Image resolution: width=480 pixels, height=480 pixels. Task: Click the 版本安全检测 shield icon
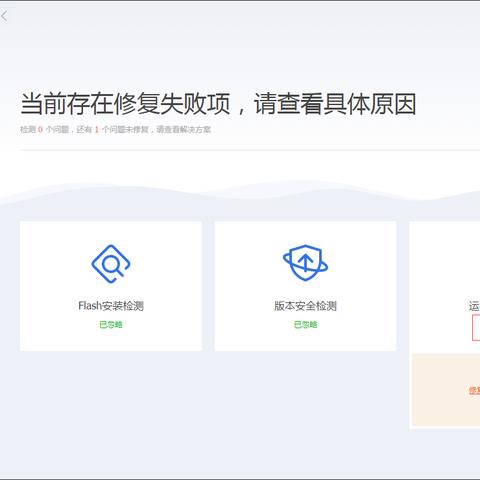pyautogui.click(x=305, y=263)
